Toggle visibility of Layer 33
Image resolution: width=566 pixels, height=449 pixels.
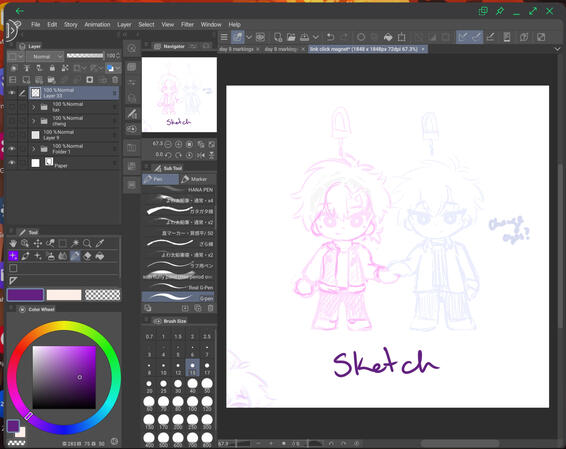coord(12,93)
